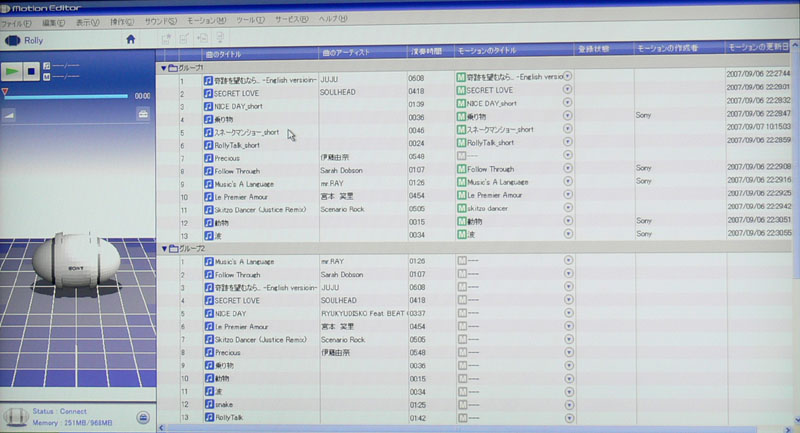
Task: Click first toolbar icon after Home
Action: tap(166, 38)
